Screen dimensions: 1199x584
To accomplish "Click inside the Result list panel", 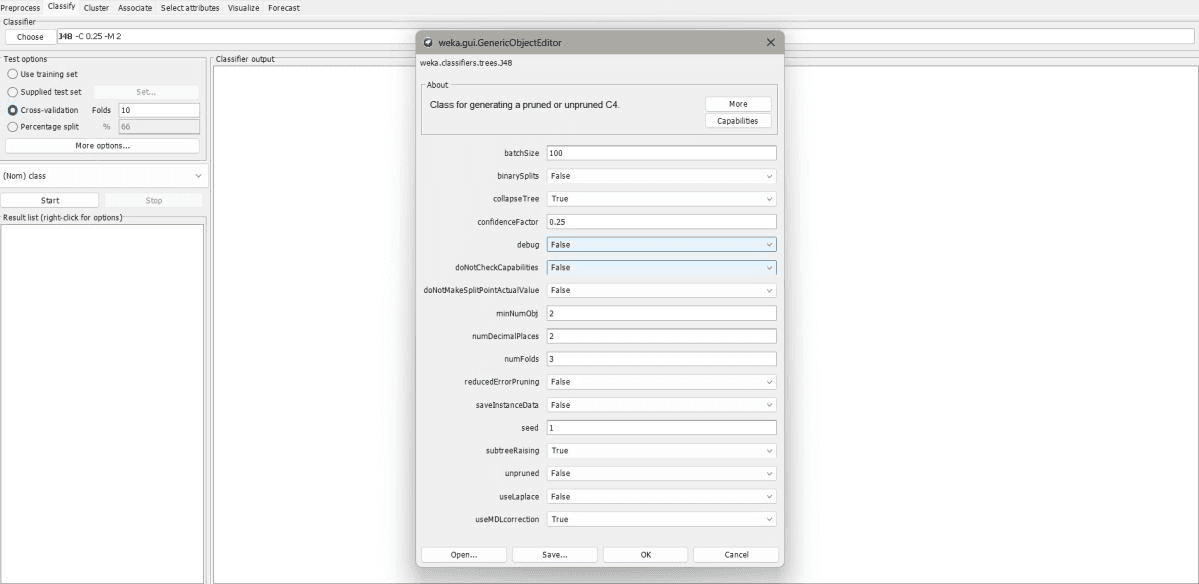I will coord(102,404).
